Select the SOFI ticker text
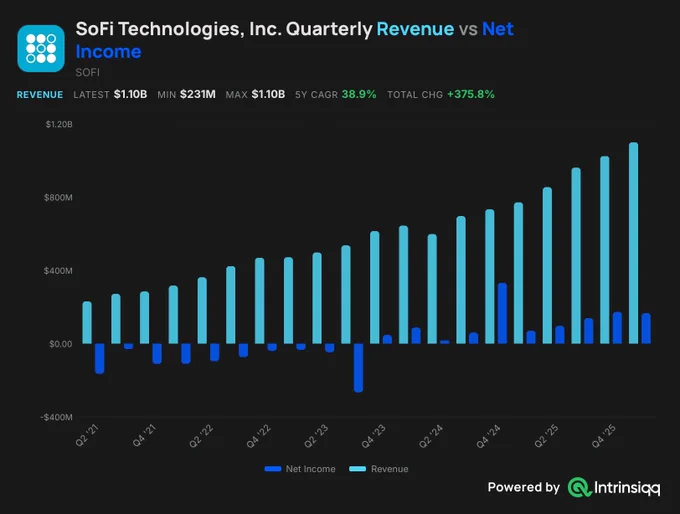 click(88, 72)
